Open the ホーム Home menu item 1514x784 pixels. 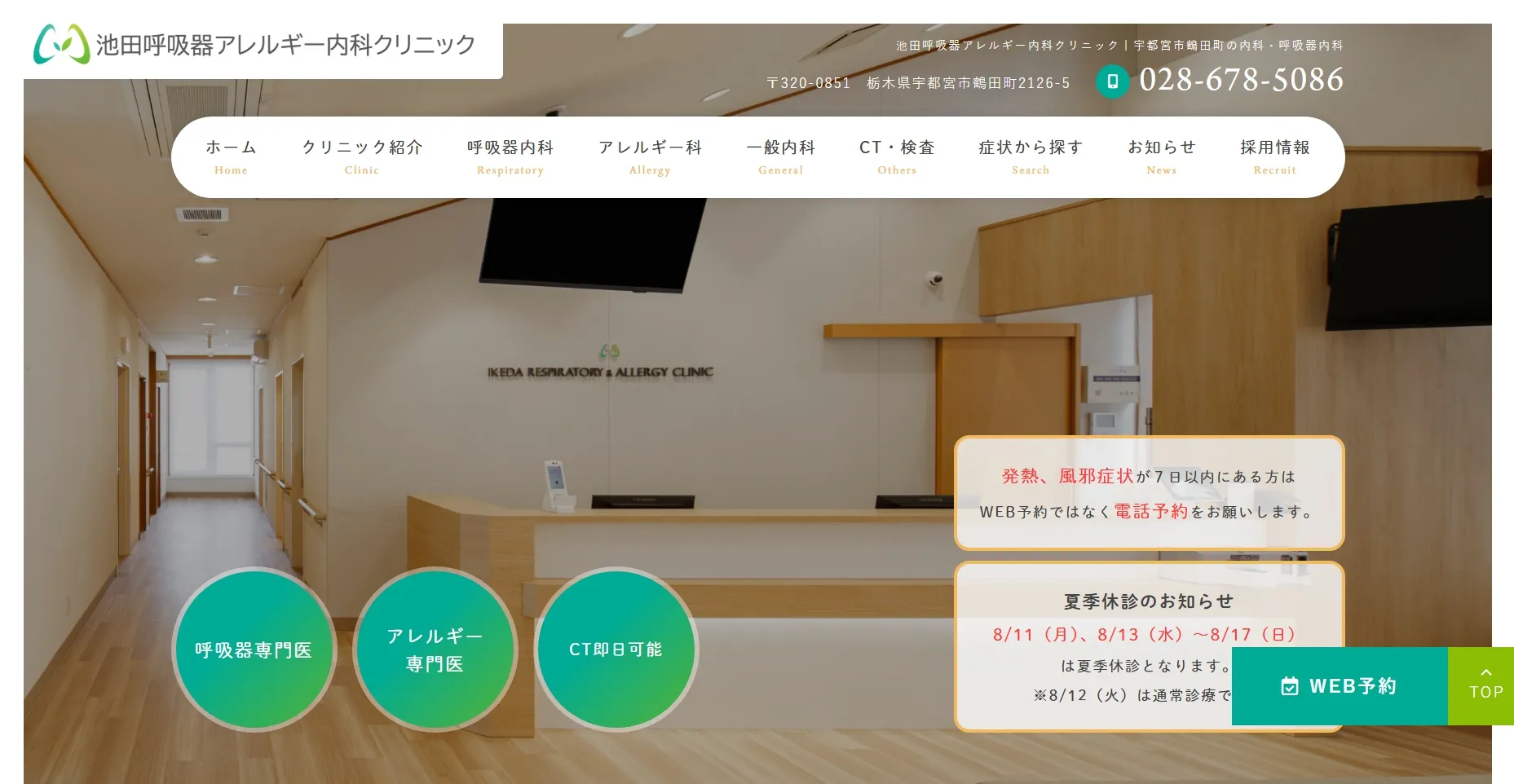pos(231,156)
